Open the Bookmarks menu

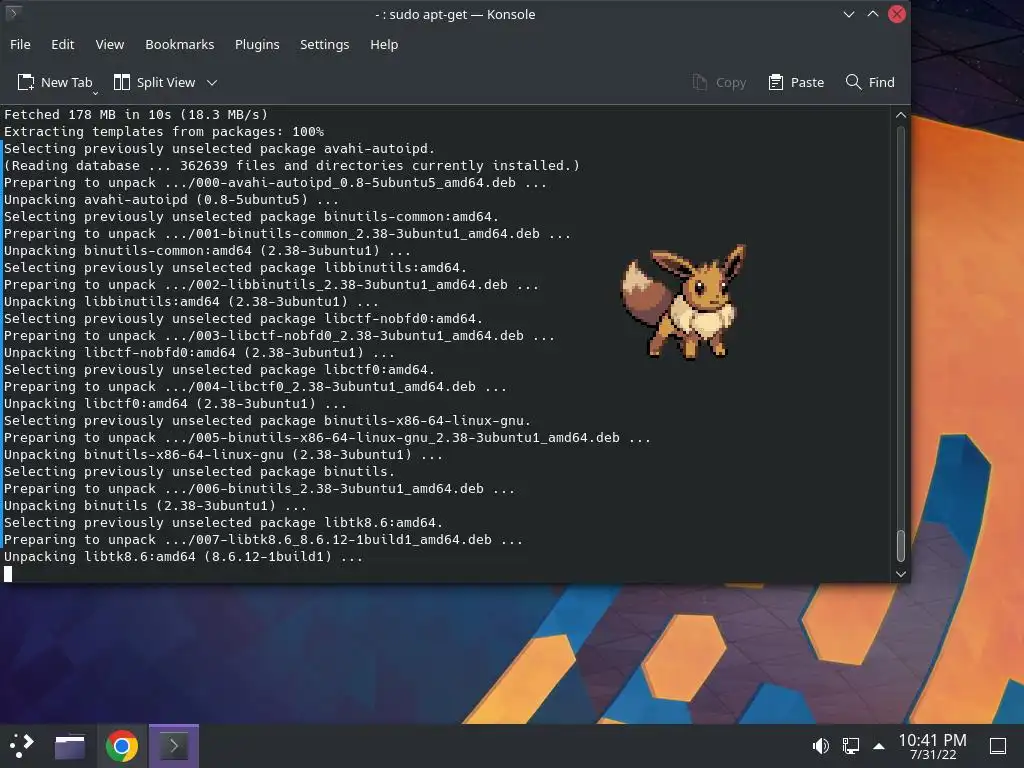coord(180,44)
